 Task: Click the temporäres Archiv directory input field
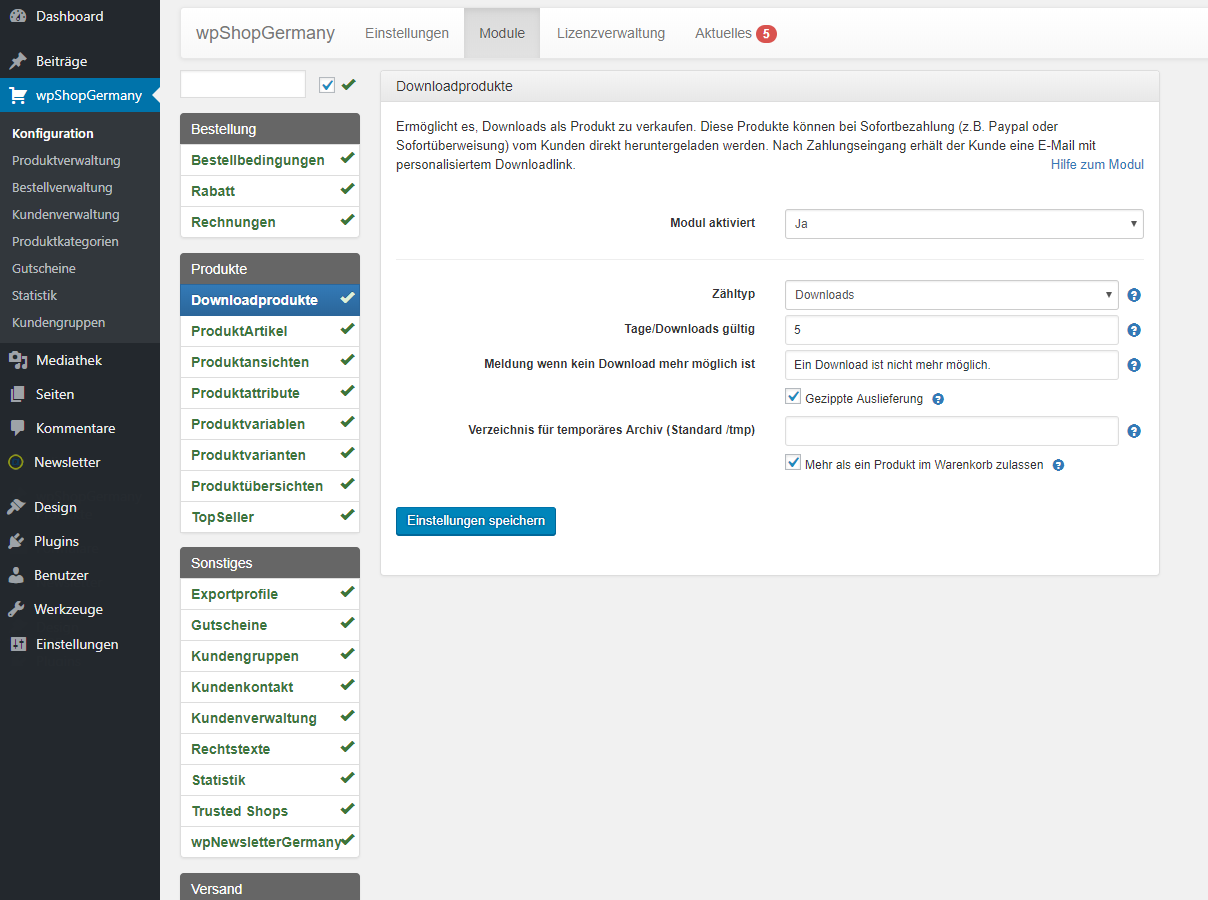click(x=952, y=431)
